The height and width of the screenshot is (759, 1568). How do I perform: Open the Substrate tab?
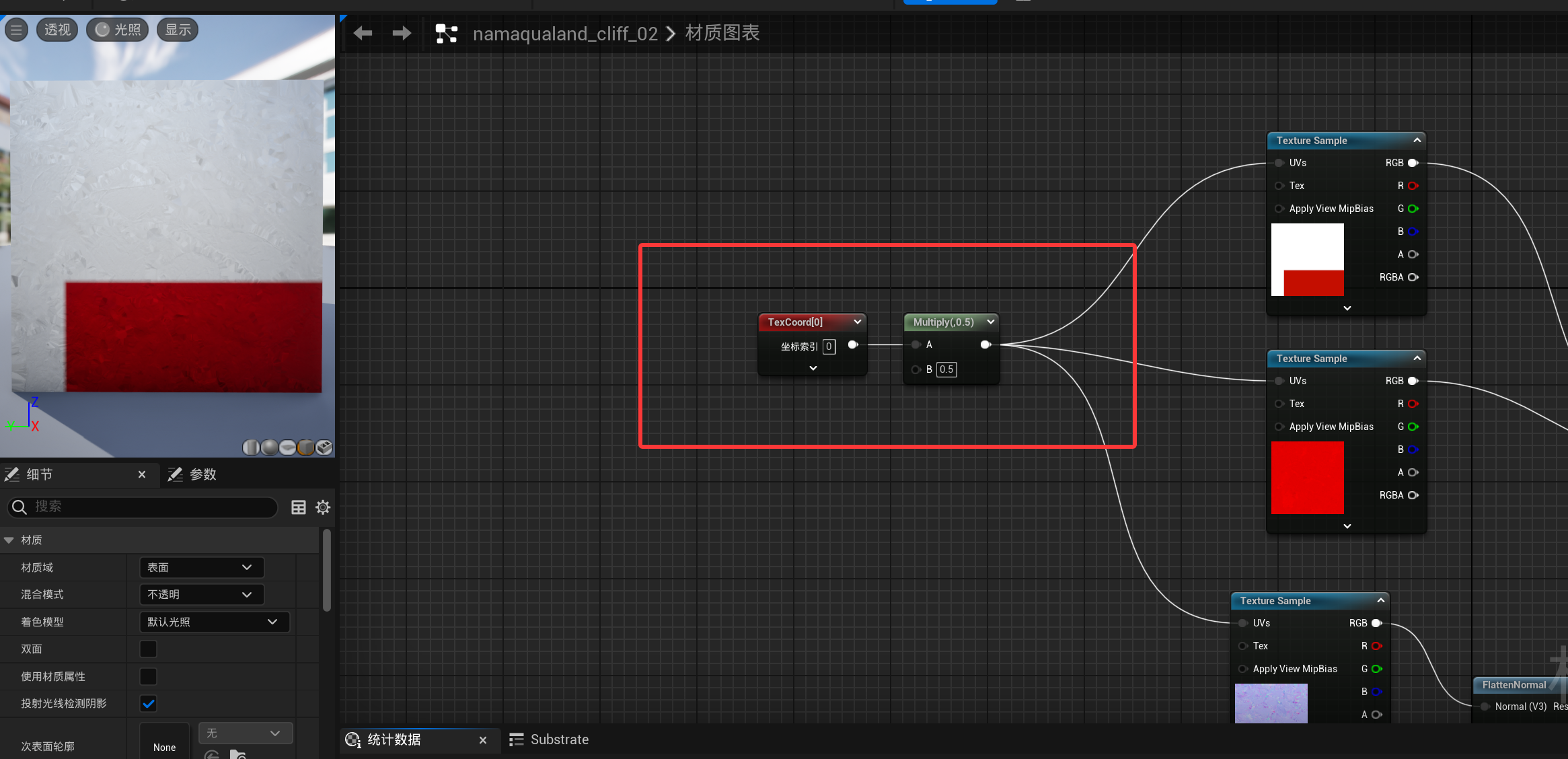[550, 739]
